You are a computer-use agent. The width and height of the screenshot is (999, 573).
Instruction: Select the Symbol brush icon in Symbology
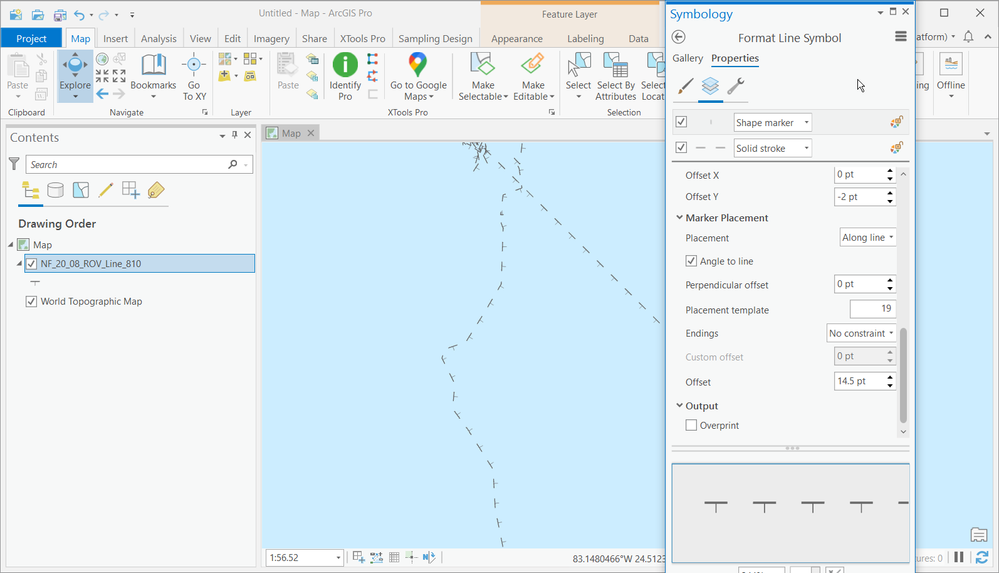point(685,85)
